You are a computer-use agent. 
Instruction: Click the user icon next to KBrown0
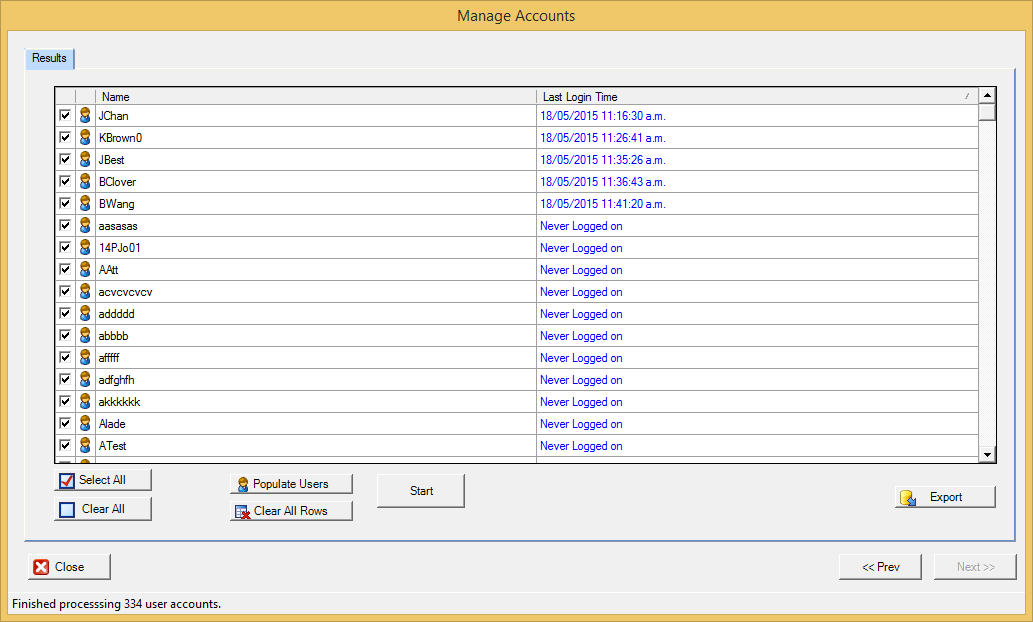[86, 138]
